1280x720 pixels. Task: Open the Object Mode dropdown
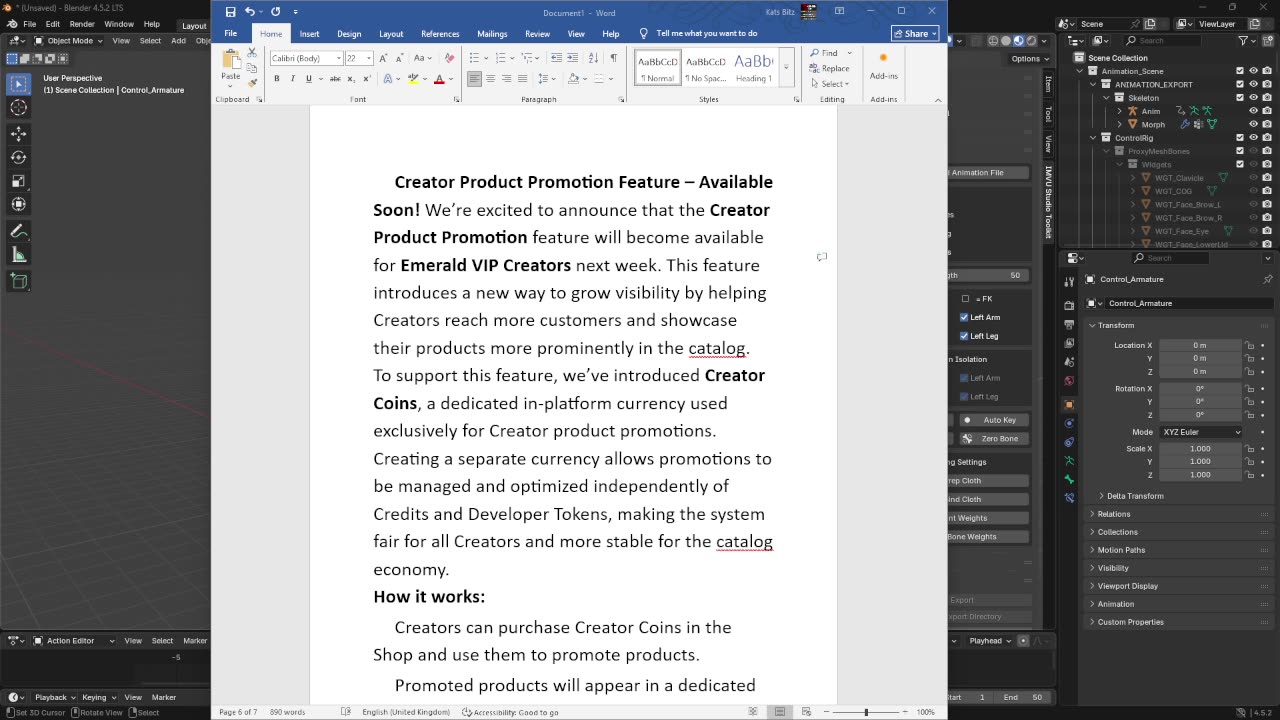(68, 41)
